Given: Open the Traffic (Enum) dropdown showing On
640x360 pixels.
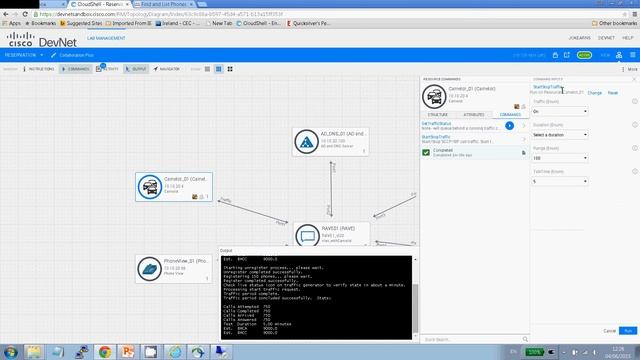Looking at the screenshot, I should 560,111.
